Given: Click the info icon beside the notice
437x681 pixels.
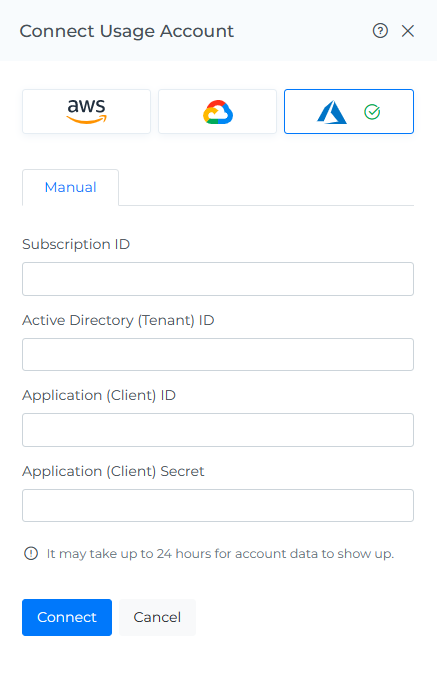Looking at the screenshot, I should click(31, 553).
